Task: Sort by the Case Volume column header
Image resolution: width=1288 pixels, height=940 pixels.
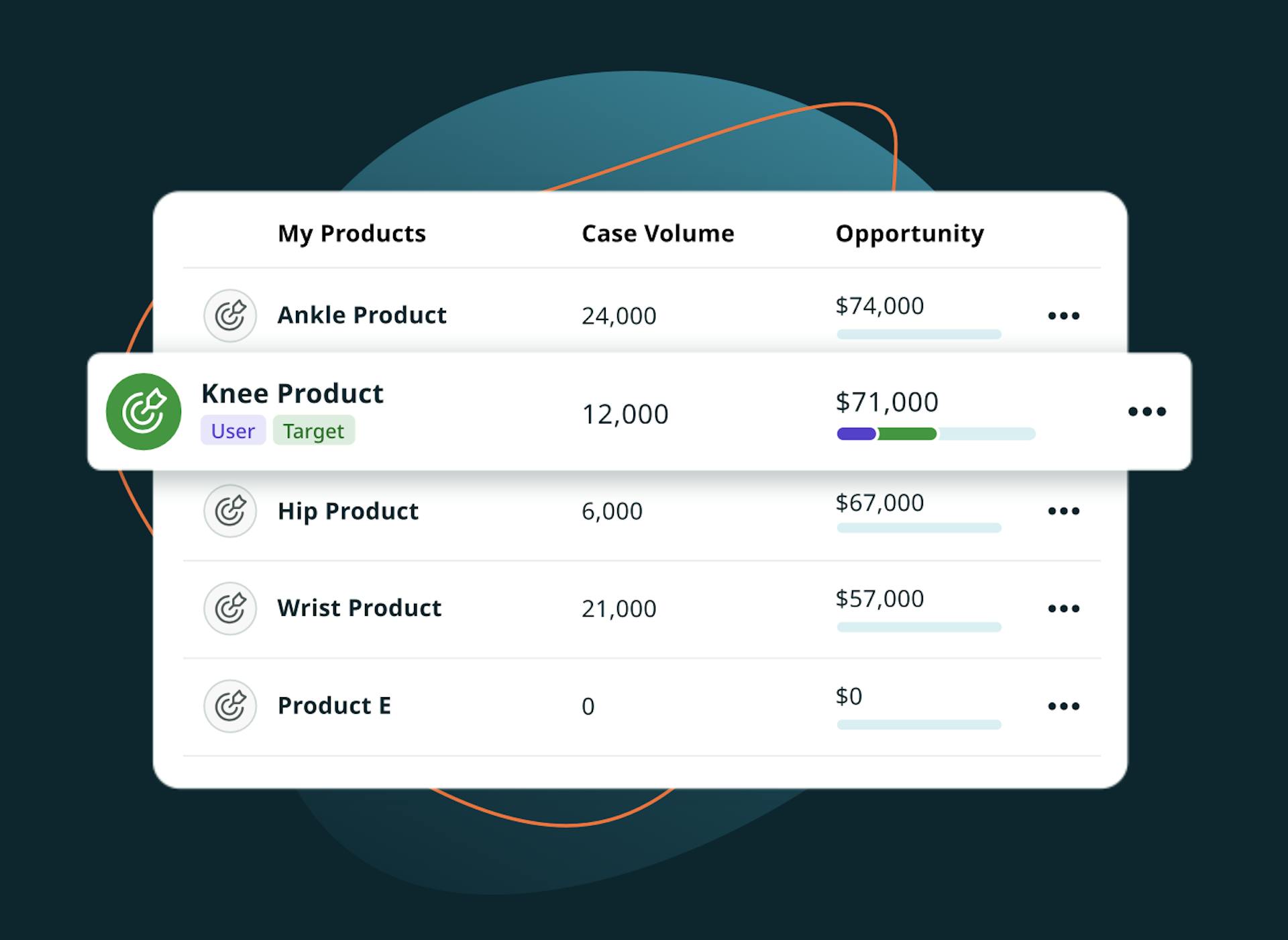Action: [x=657, y=233]
